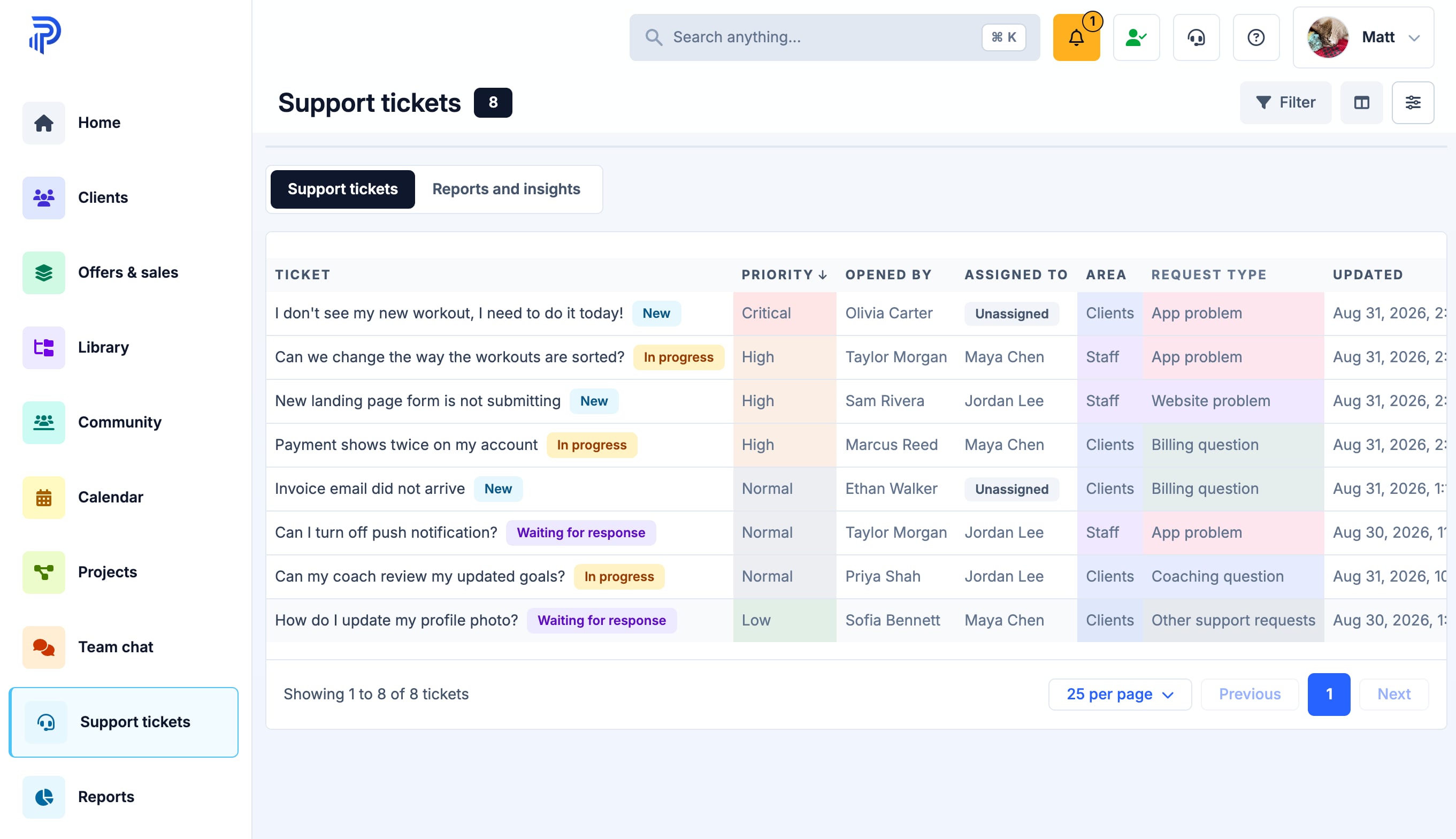The image size is (1456, 839).
Task: Open the headset support icon in the top bar
Action: point(1196,37)
